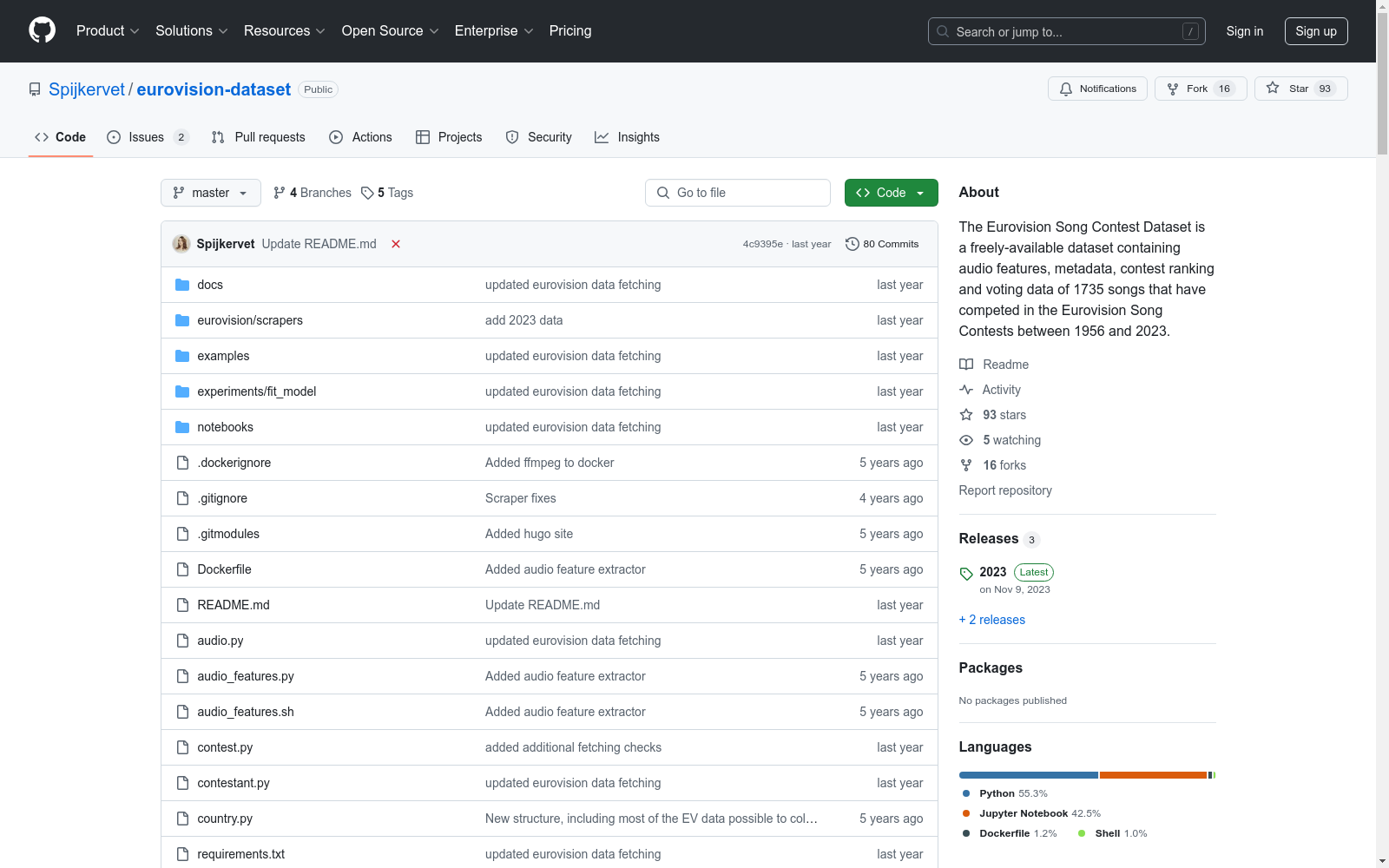Open the requirements.txt file
The height and width of the screenshot is (868, 1389).
click(x=240, y=854)
